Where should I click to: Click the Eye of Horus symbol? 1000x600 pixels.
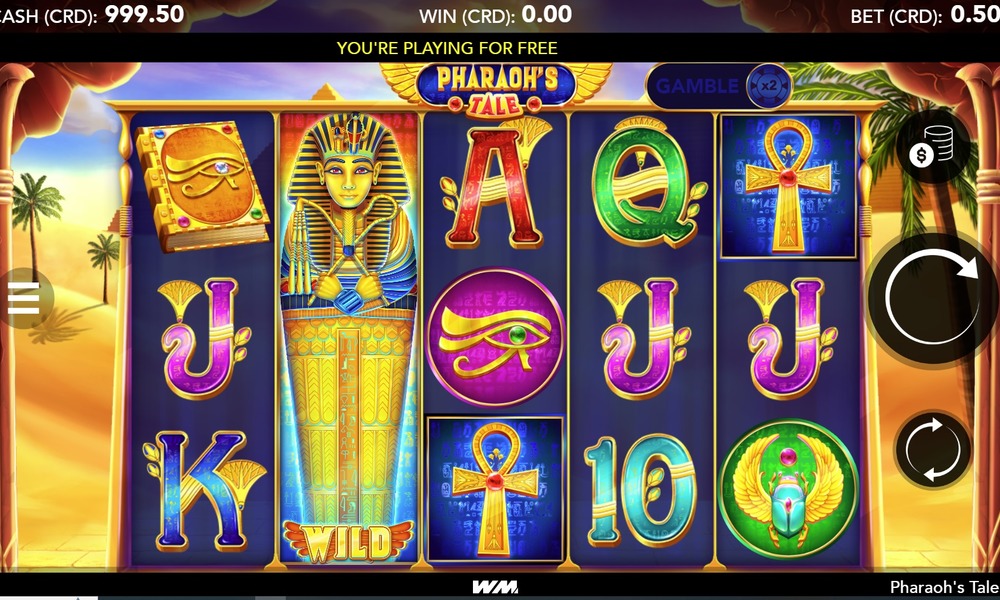pos(495,336)
